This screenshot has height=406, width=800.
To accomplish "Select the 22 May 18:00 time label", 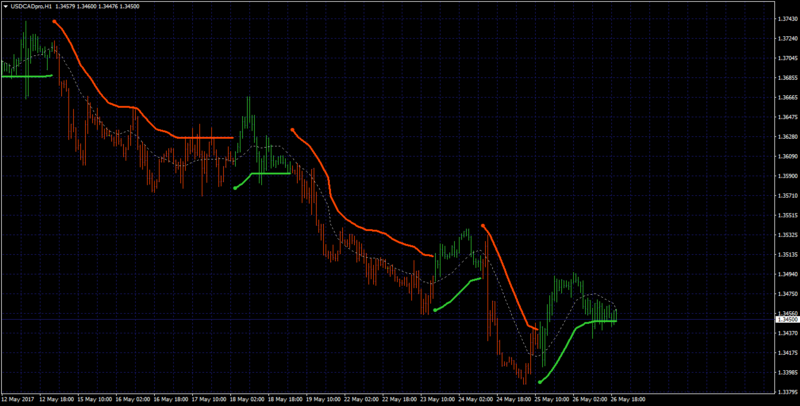I will [398, 397].
